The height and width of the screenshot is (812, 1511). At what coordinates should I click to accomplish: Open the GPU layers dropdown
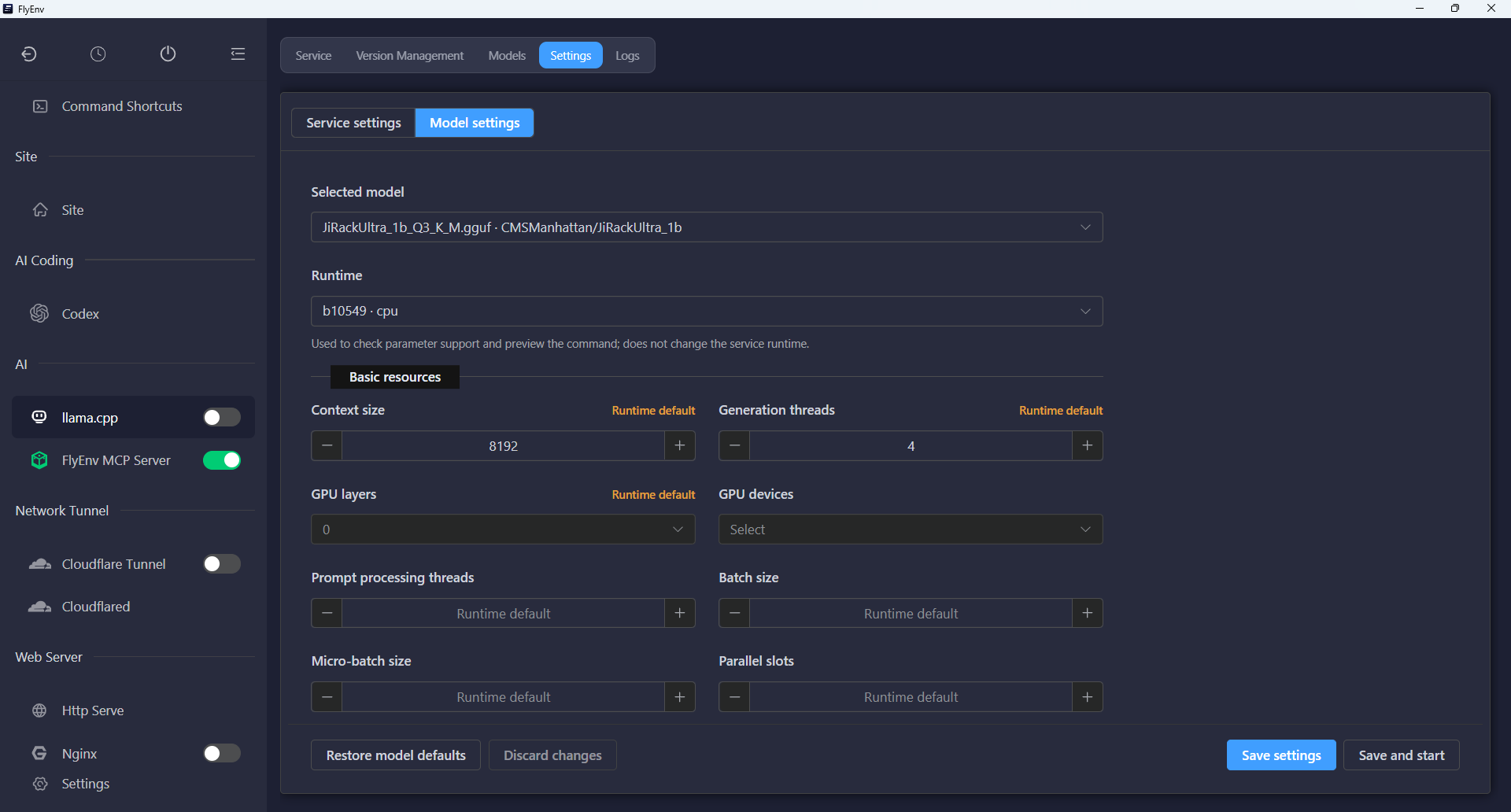click(503, 530)
